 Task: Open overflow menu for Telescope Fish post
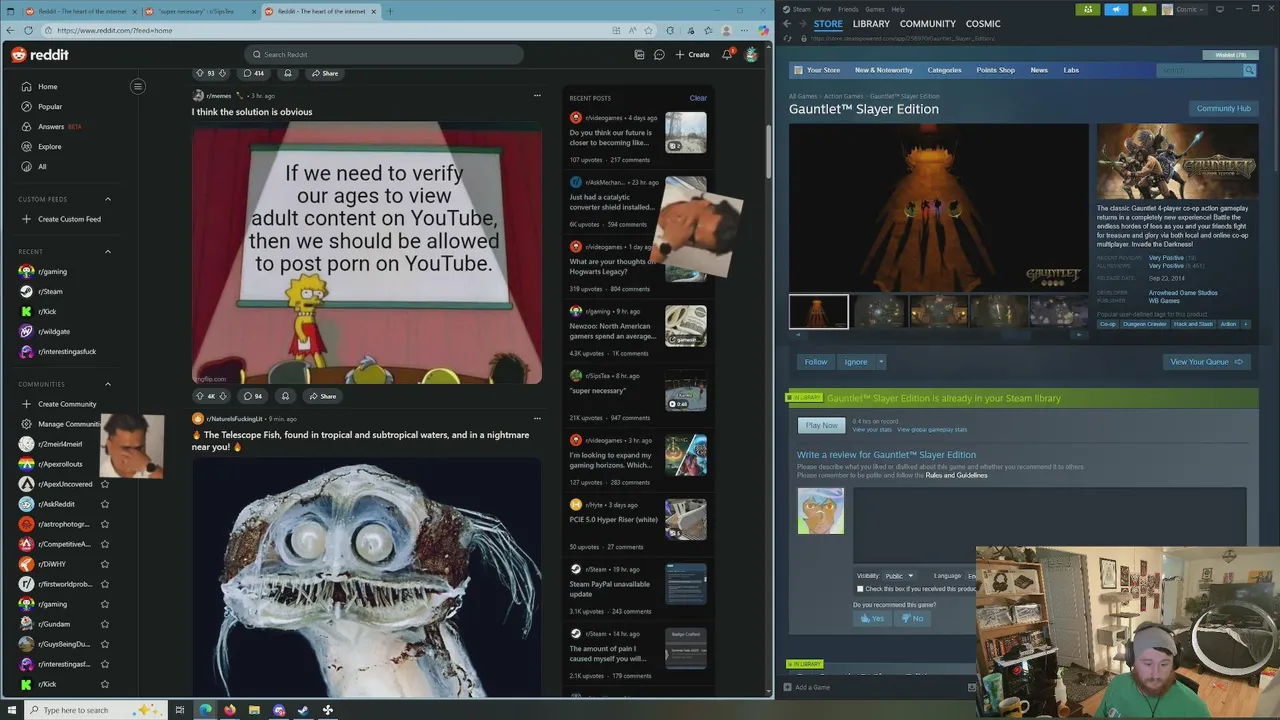point(537,418)
